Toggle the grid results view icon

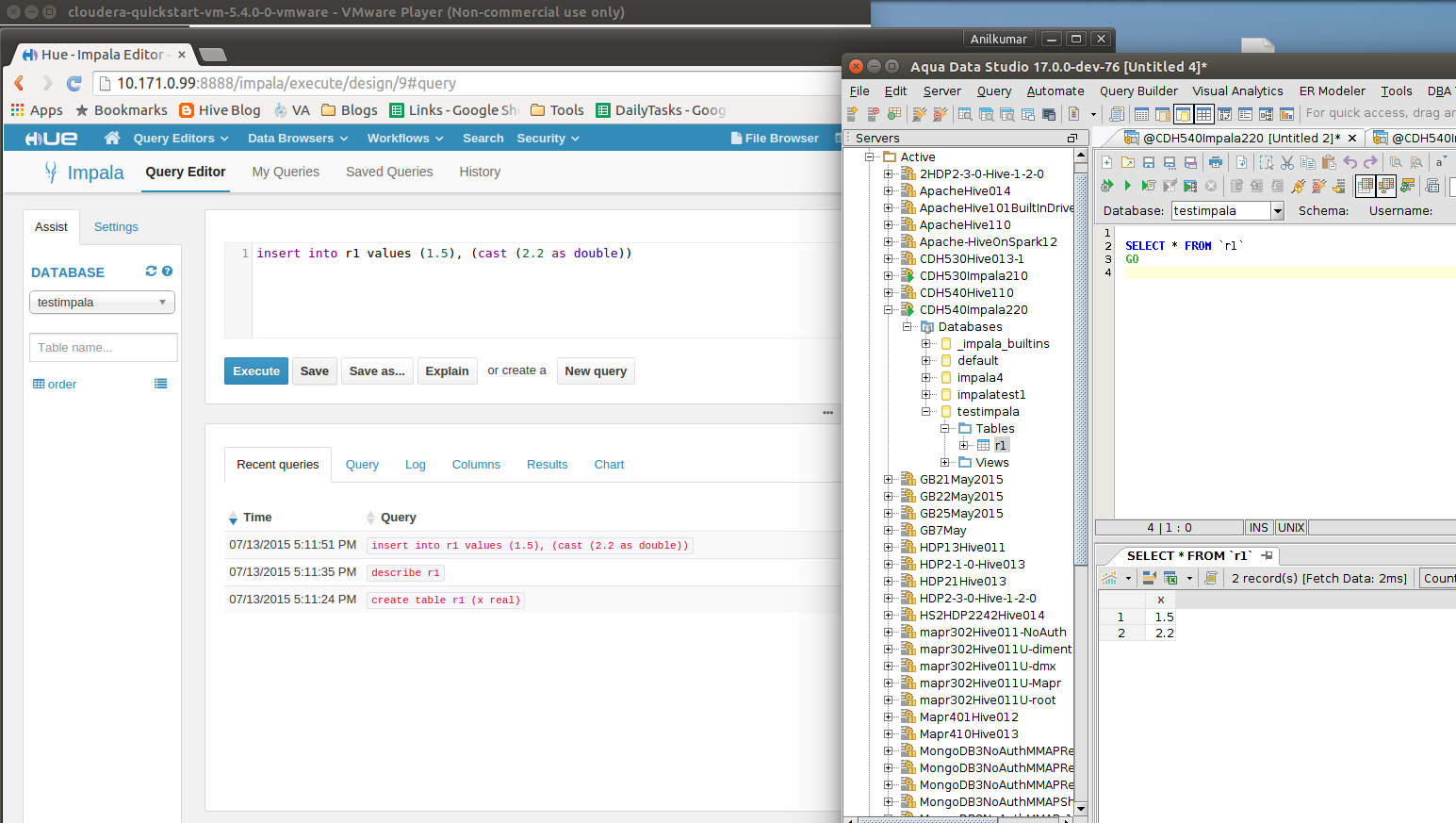(1366, 186)
